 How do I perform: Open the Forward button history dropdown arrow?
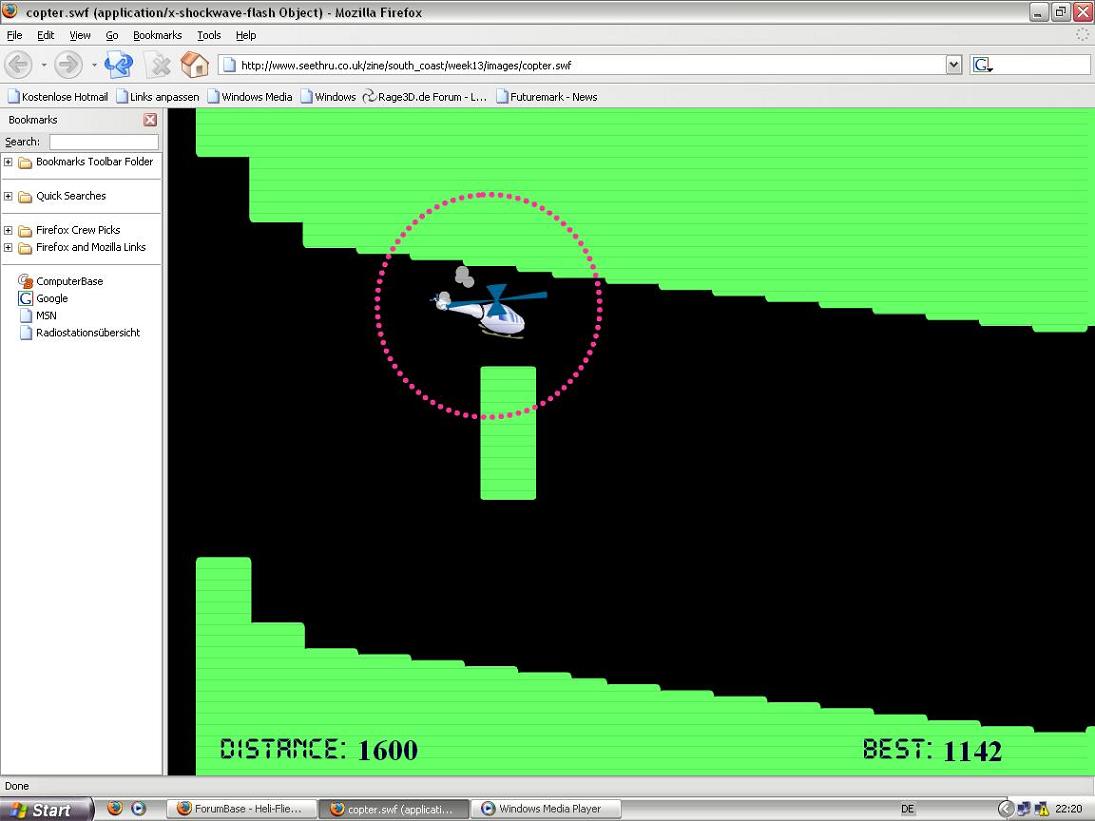pos(94,65)
